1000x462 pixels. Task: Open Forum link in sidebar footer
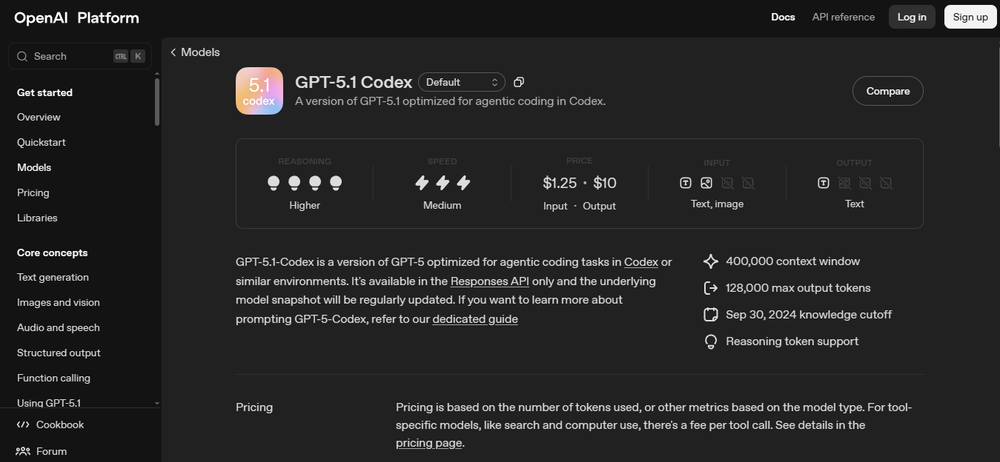(41, 451)
